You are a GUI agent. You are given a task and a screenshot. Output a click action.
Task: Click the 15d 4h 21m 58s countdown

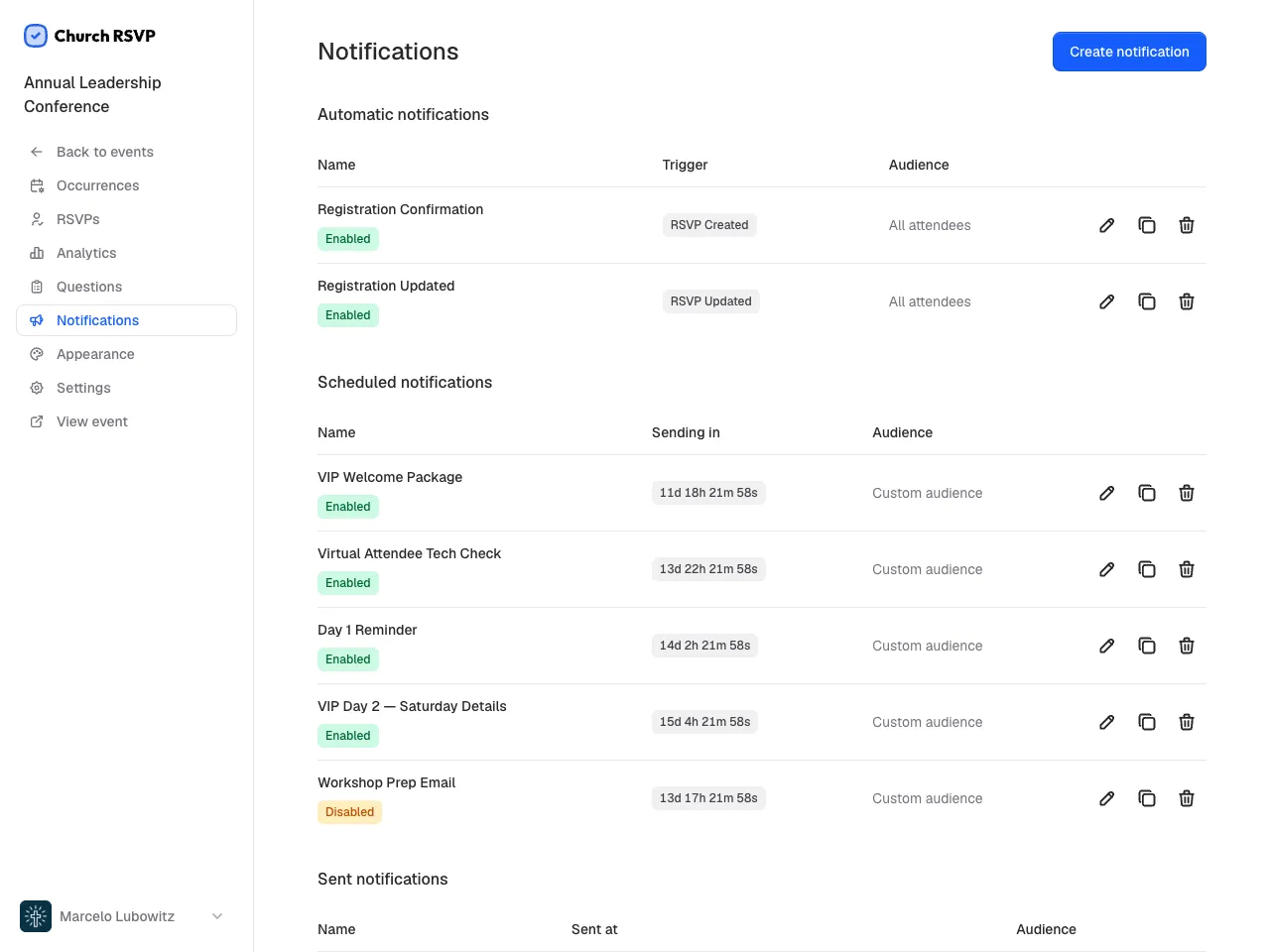pos(705,722)
